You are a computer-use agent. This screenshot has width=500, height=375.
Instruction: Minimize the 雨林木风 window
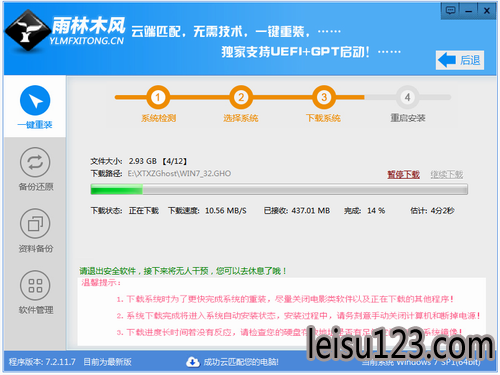(x=469, y=11)
